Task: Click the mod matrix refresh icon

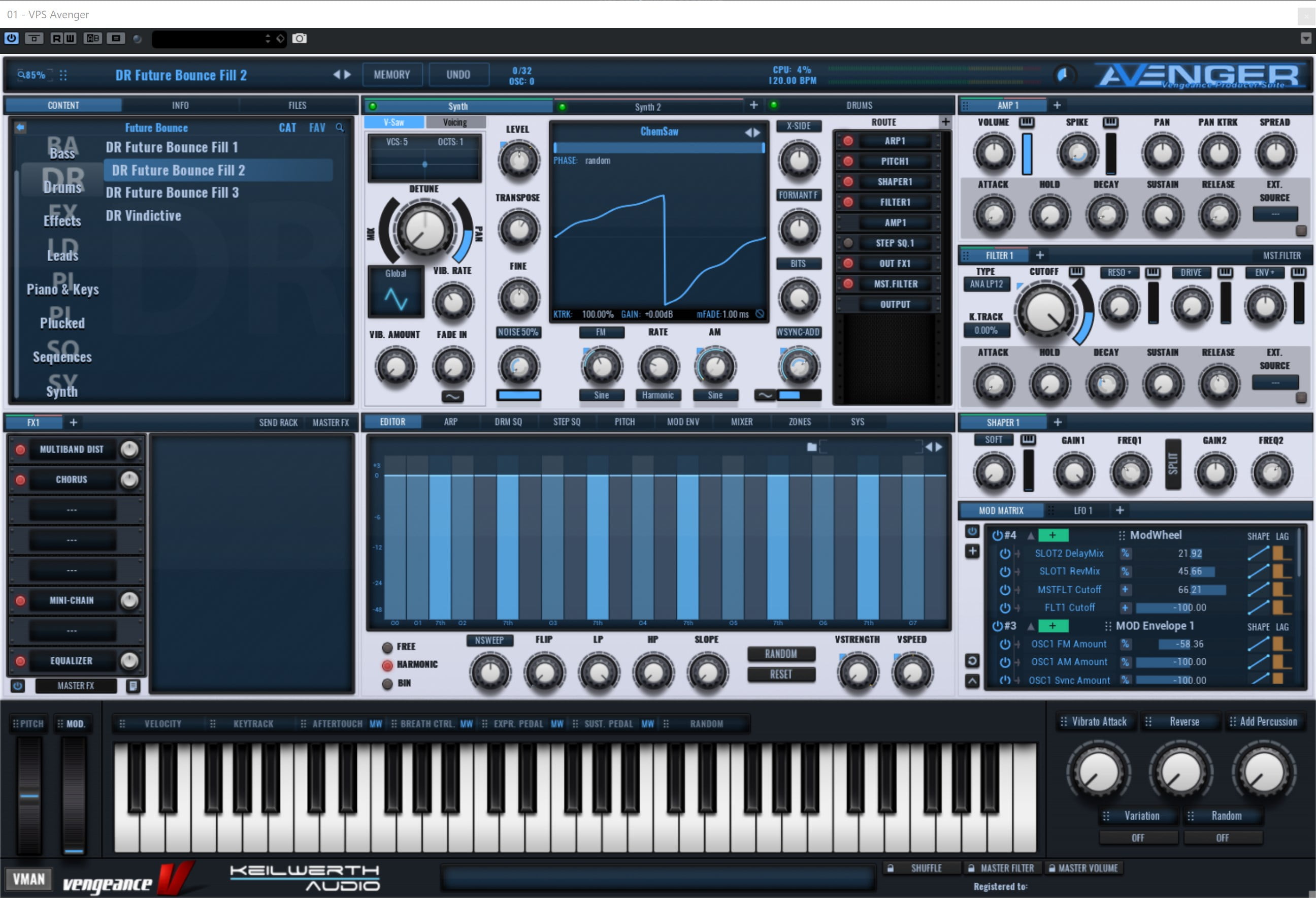Action: (972, 661)
